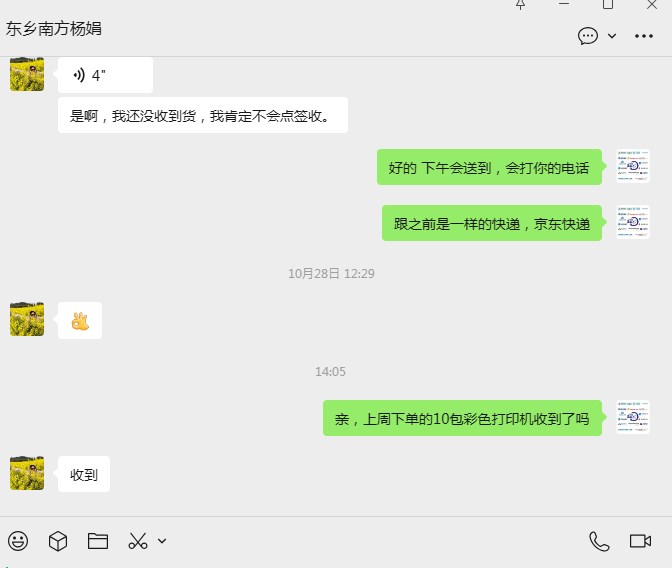This screenshot has height=568, width=672.
Task: Expand the chat bubble dropdown arrow
Action: click(x=612, y=36)
